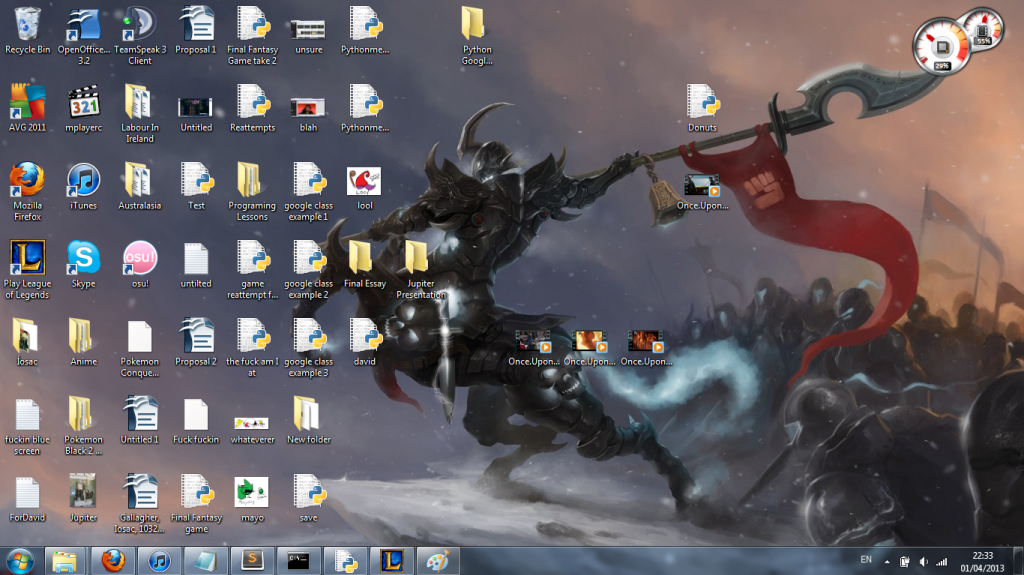Open the Windows Start menu
1024x575 pixels.
point(20,561)
